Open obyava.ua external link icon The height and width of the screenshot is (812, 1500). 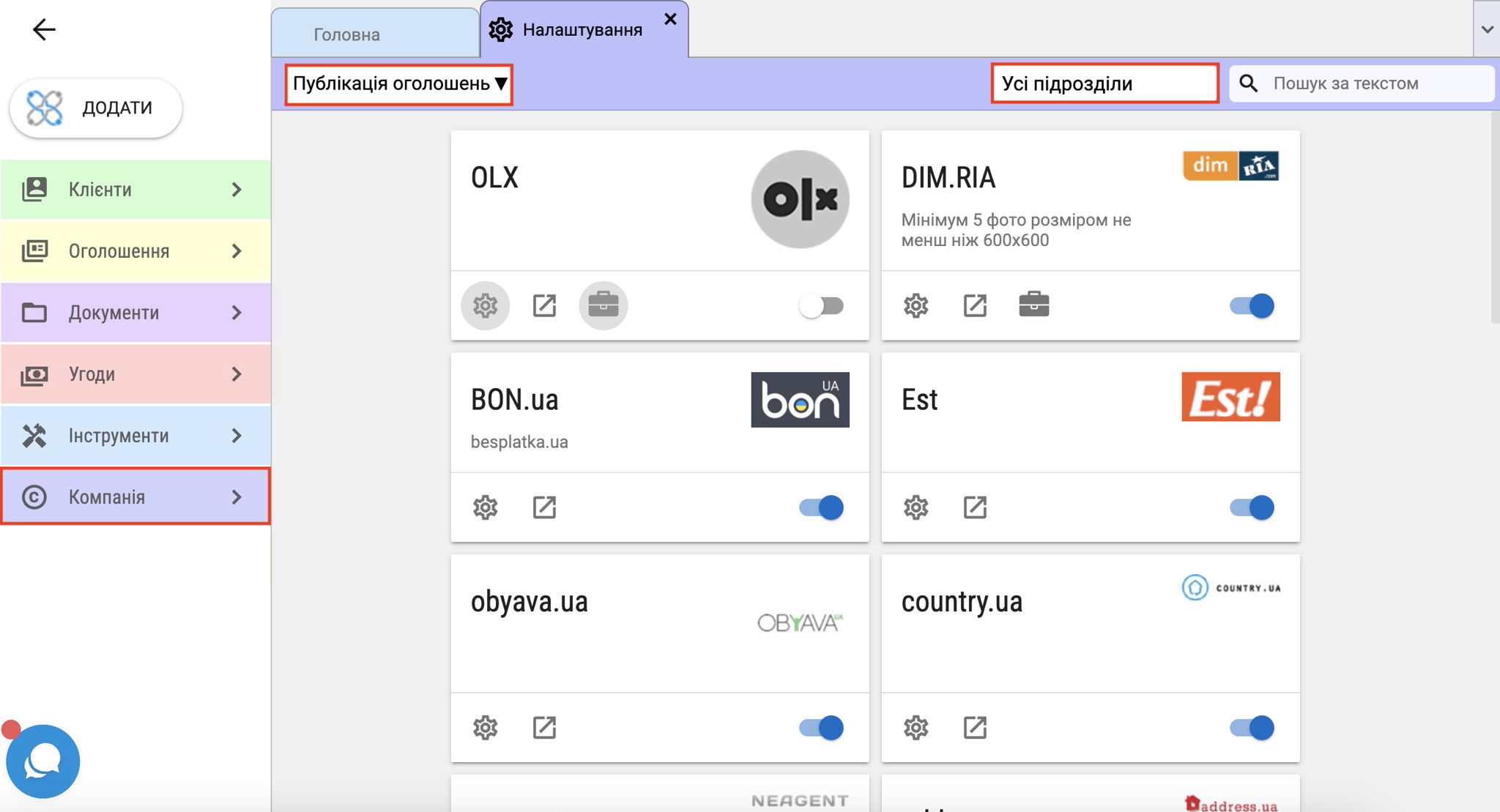coord(544,728)
